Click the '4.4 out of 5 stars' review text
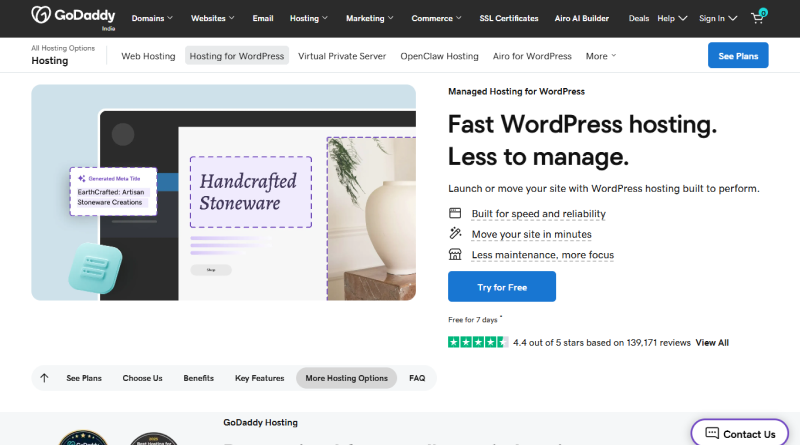This screenshot has width=800, height=445. [602, 343]
